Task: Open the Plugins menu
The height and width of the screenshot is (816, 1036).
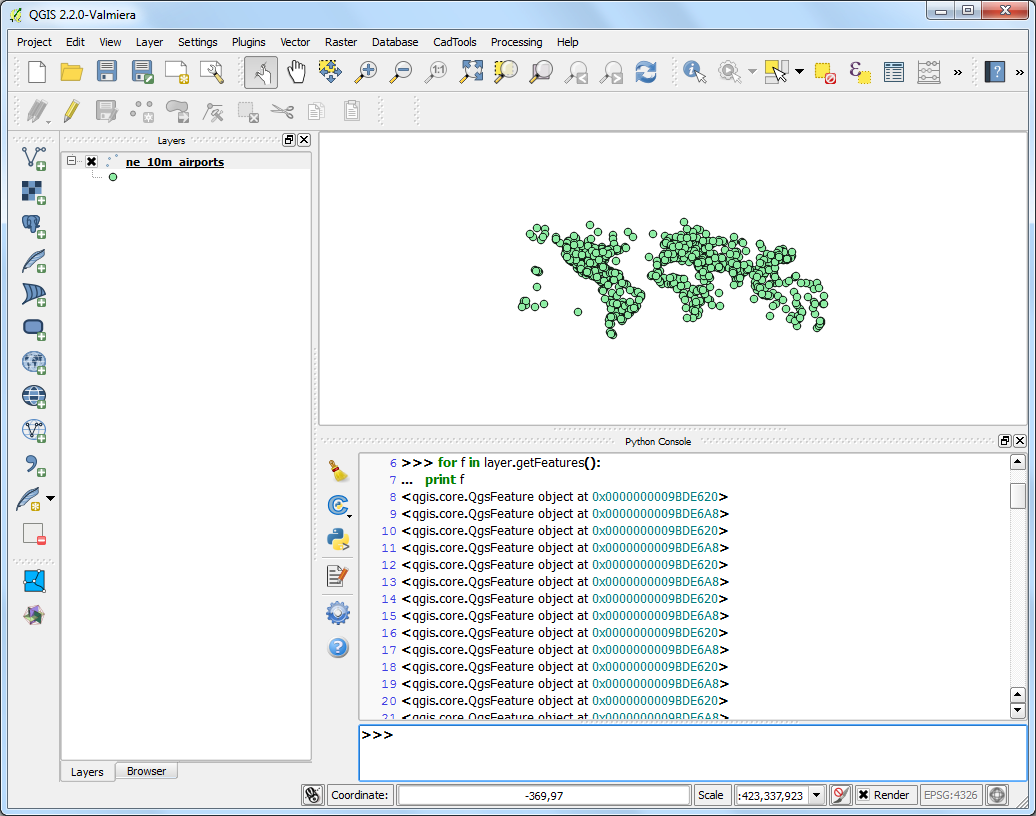Action: [x=248, y=42]
